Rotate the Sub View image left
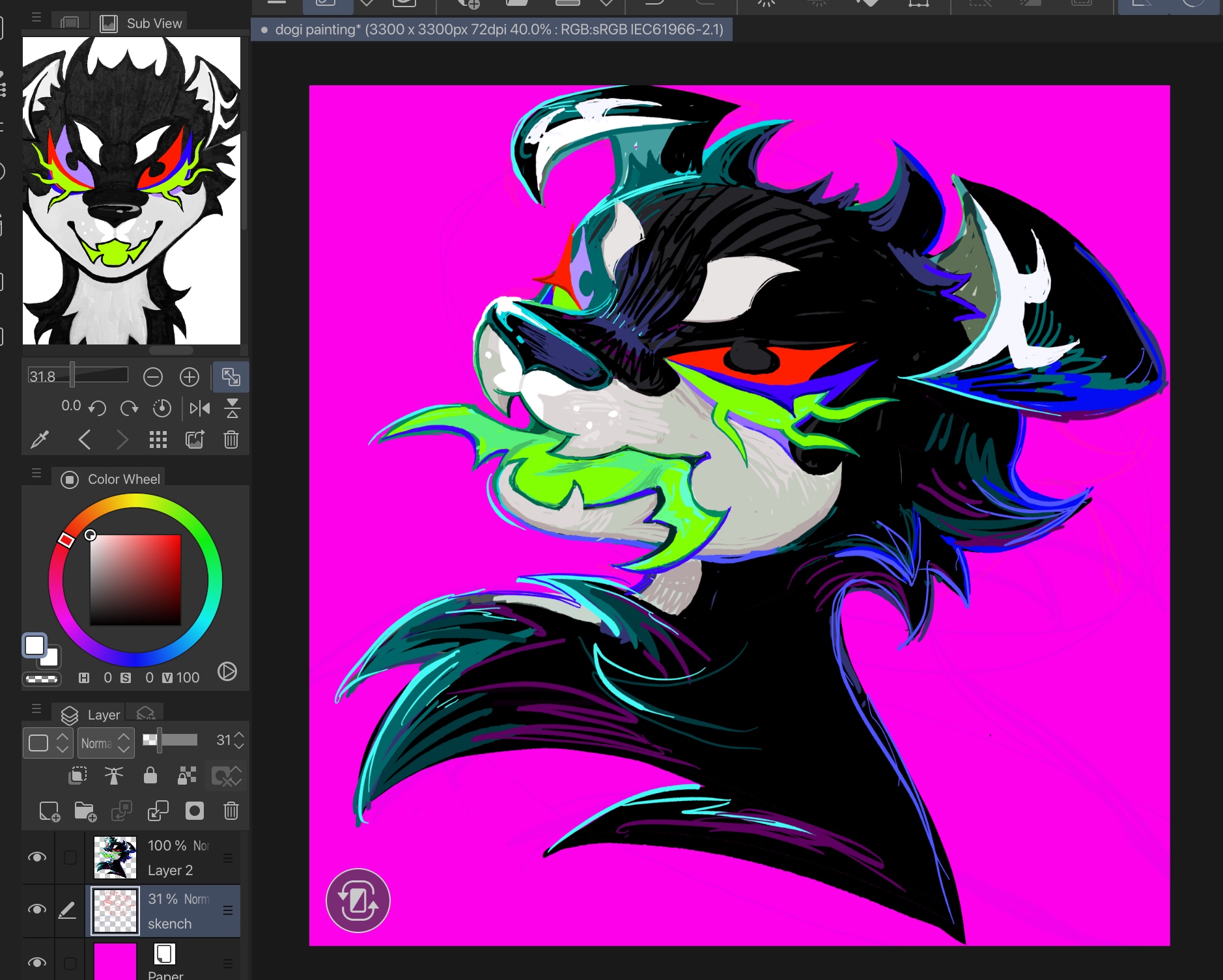Screen dimensions: 1223x980 click(x=98, y=408)
